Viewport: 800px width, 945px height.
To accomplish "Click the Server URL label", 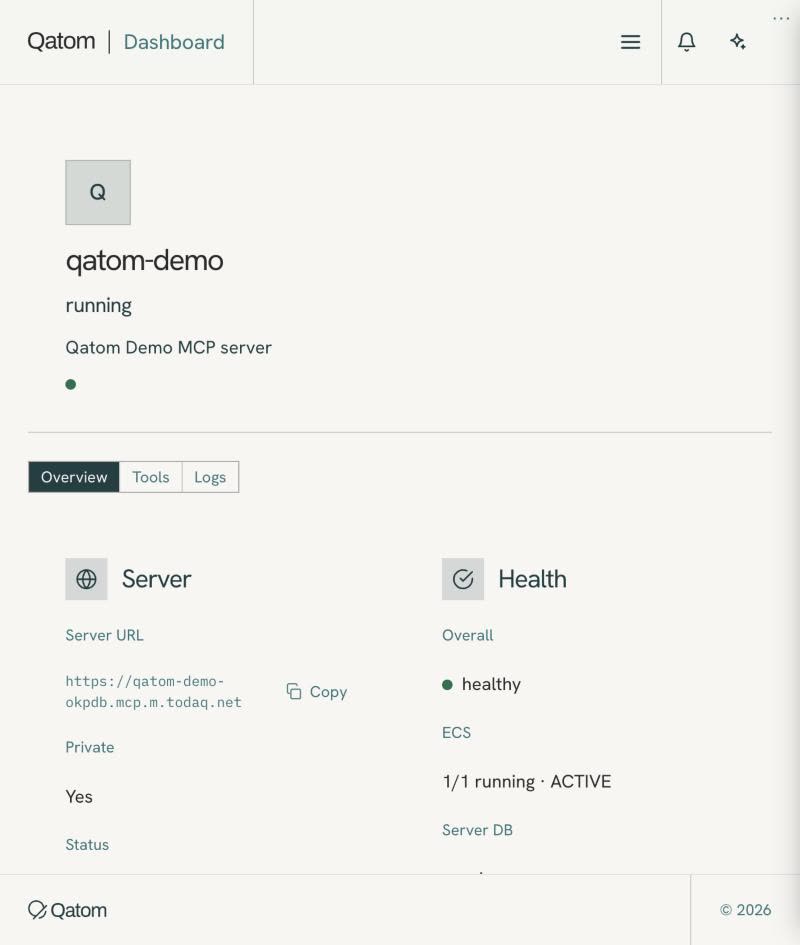I will [x=104, y=635].
